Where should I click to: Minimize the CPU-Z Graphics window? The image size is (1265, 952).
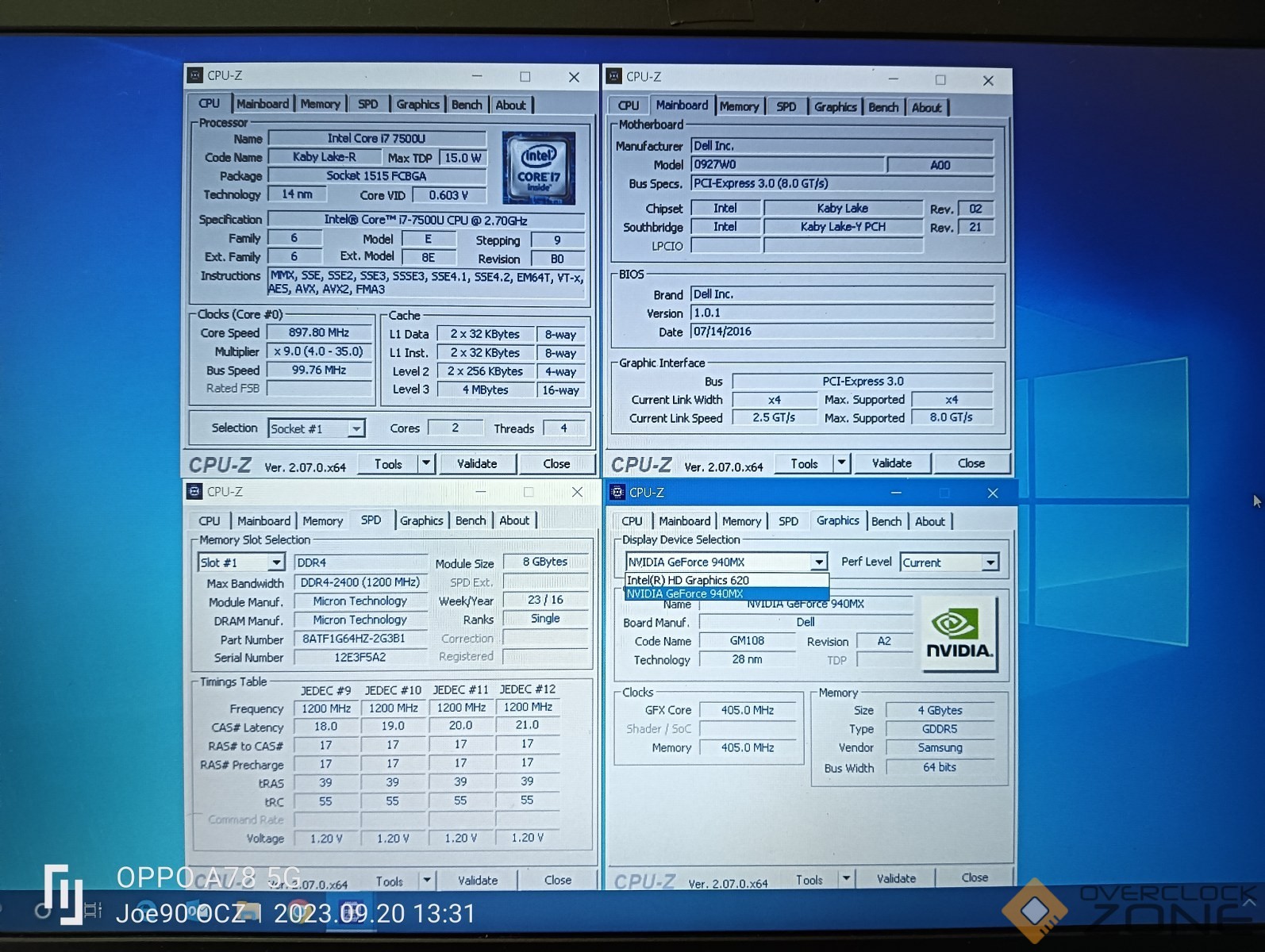(x=896, y=493)
